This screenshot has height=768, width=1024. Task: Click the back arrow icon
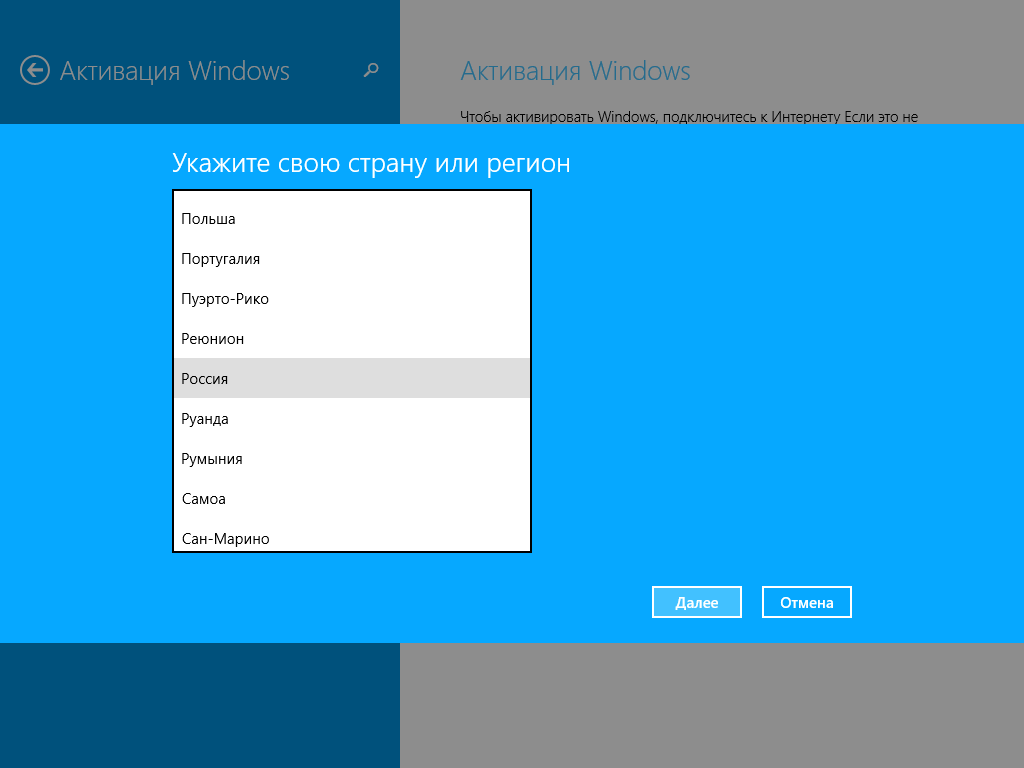pos(35,71)
